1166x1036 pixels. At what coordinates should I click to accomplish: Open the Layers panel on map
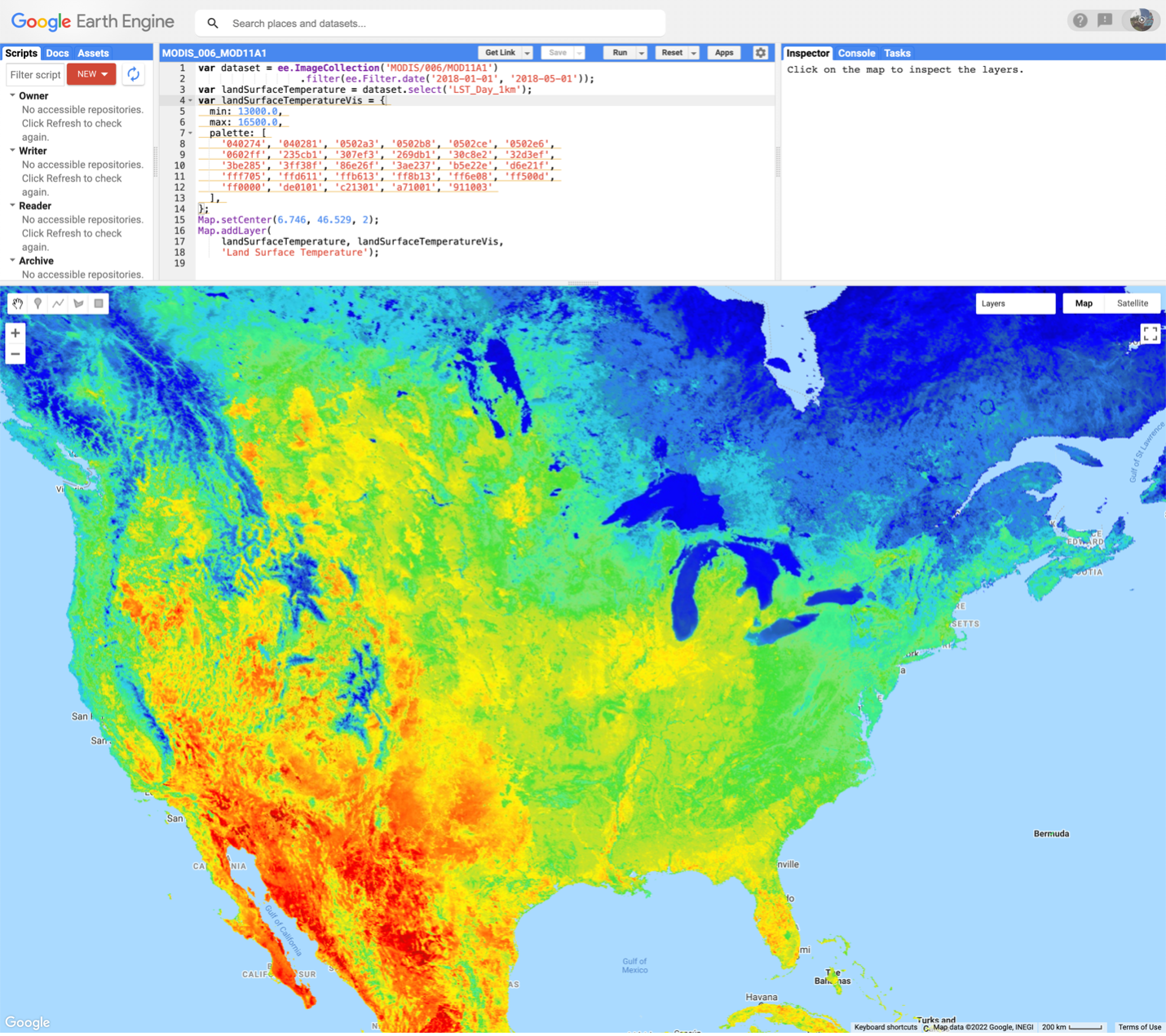[1015, 303]
